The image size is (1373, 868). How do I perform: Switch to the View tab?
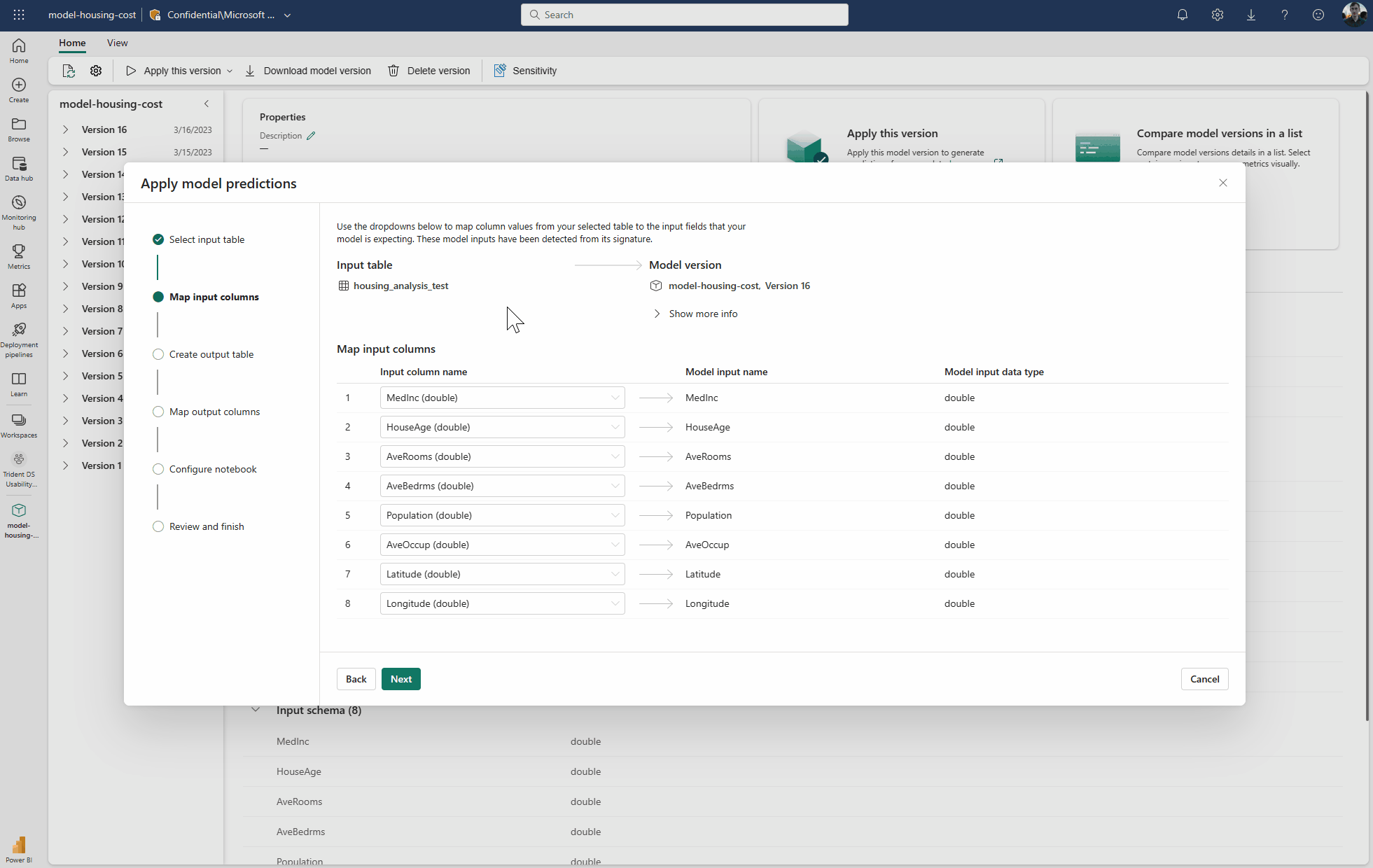point(117,43)
